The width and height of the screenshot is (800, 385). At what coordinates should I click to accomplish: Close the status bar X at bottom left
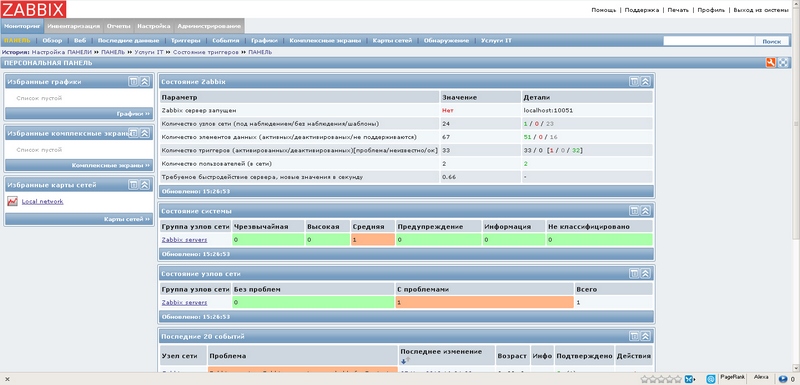pos(7,379)
